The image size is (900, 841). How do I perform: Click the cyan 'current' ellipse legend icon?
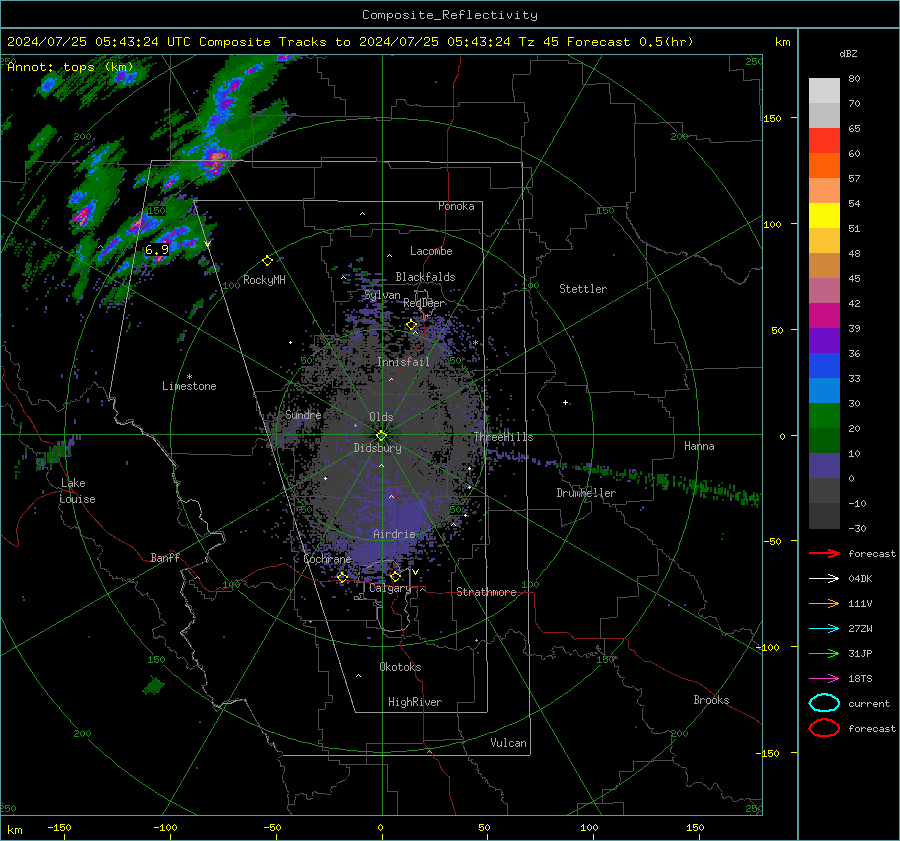[824, 703]
